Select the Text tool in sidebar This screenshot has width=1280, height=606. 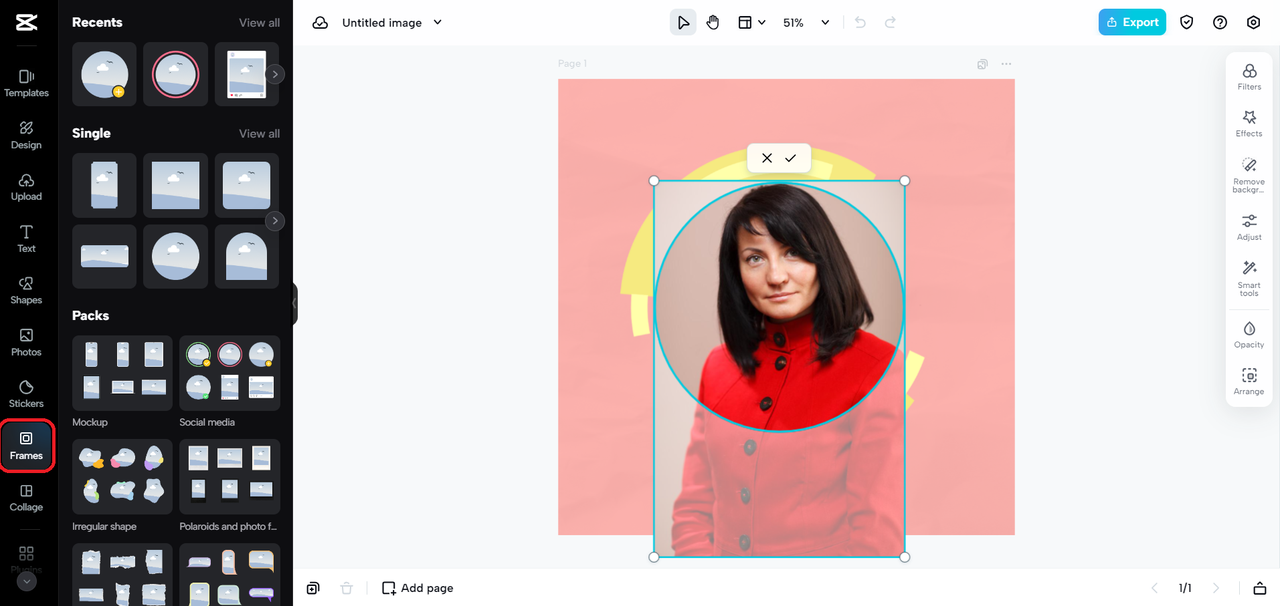click(x=26, y=239)
